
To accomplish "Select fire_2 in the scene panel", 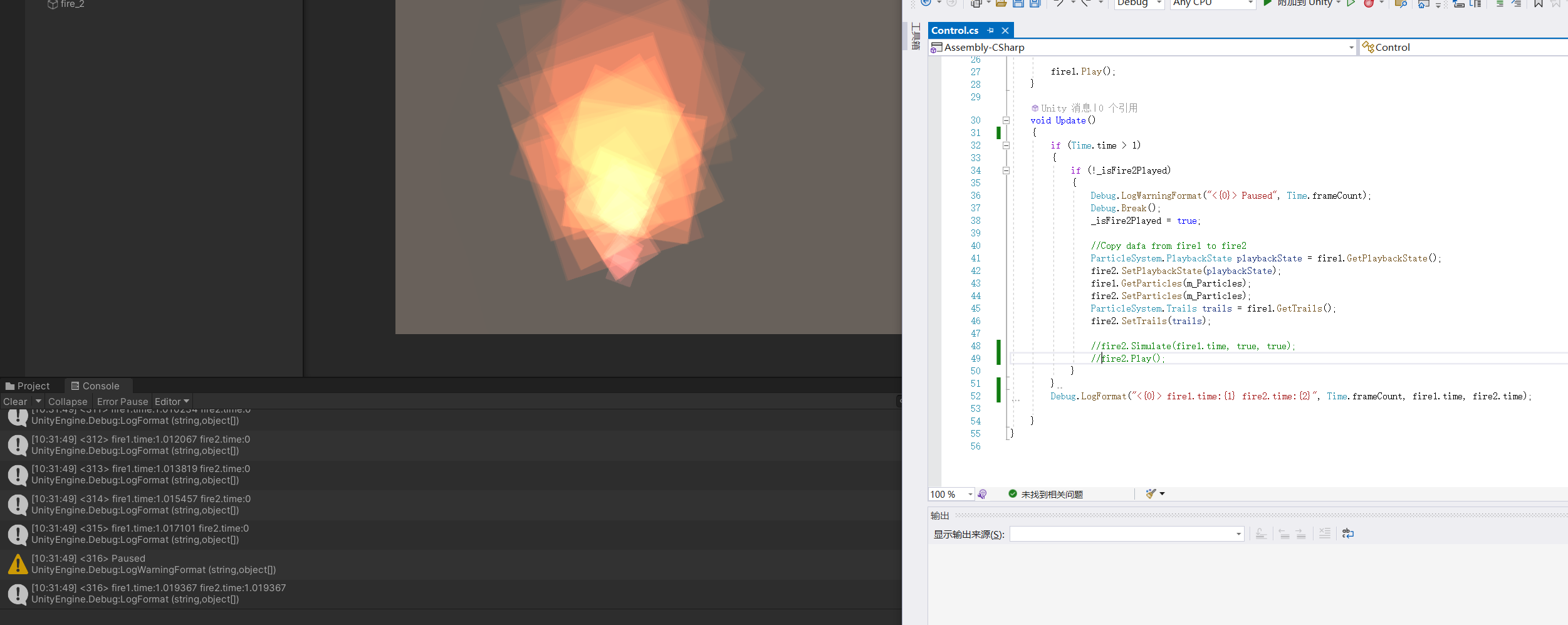I will [x=71, y=4].
